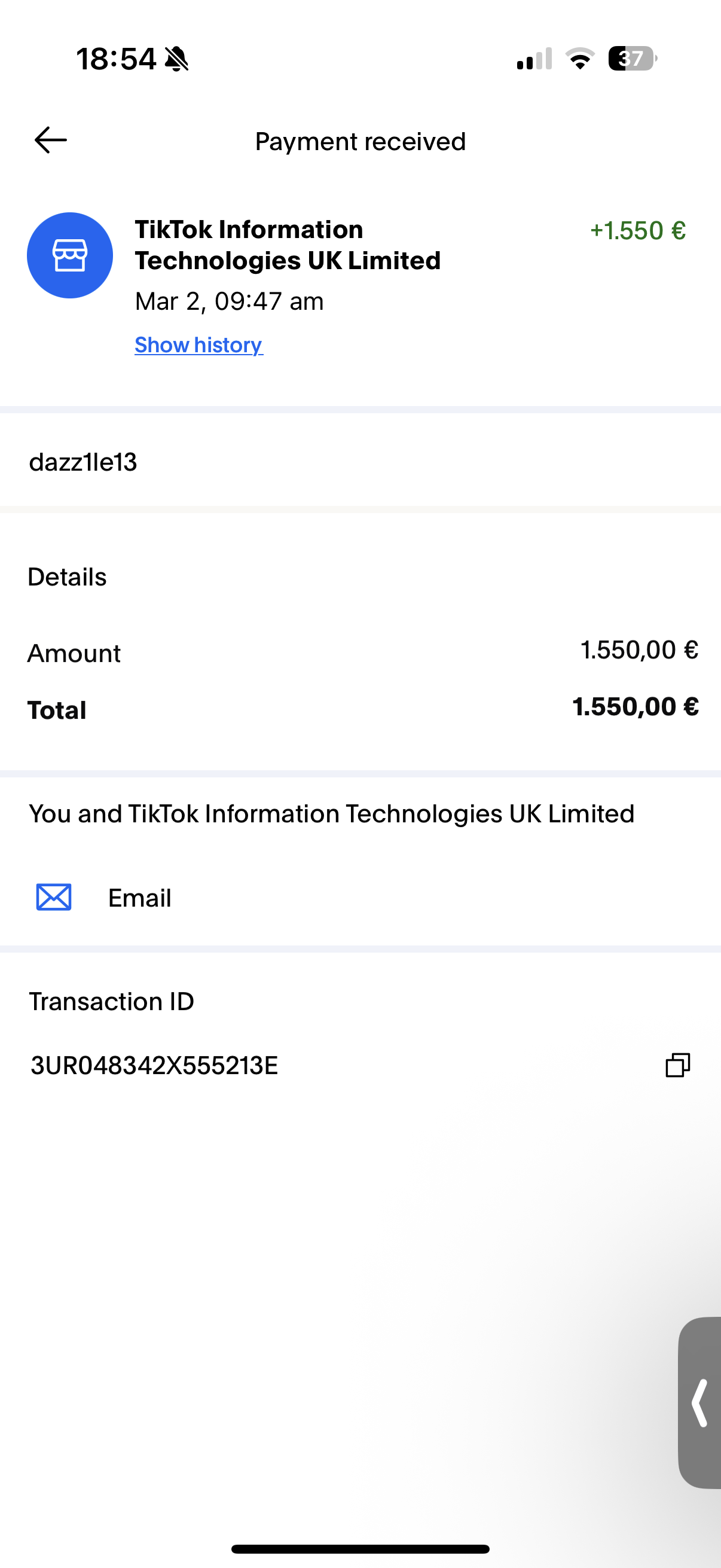The width and height of the screenshot is (721, 1568).
Task: Tap the transaction ID 3UR048342X555213E
Action: (154, 1066)
